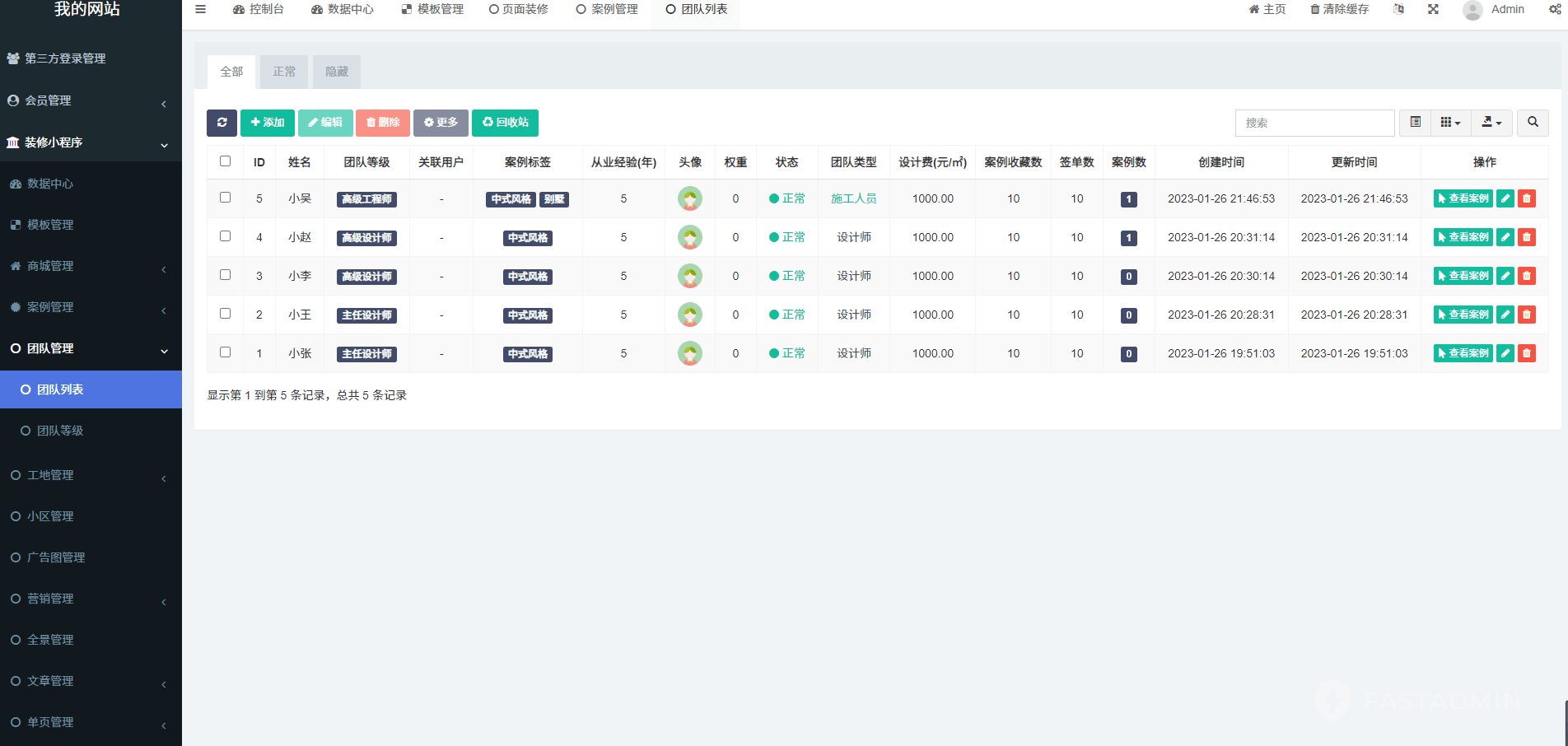Click the settings gears icon top-right
The width and height of the screenshot is (1568, 746).
pos(1555,9)
